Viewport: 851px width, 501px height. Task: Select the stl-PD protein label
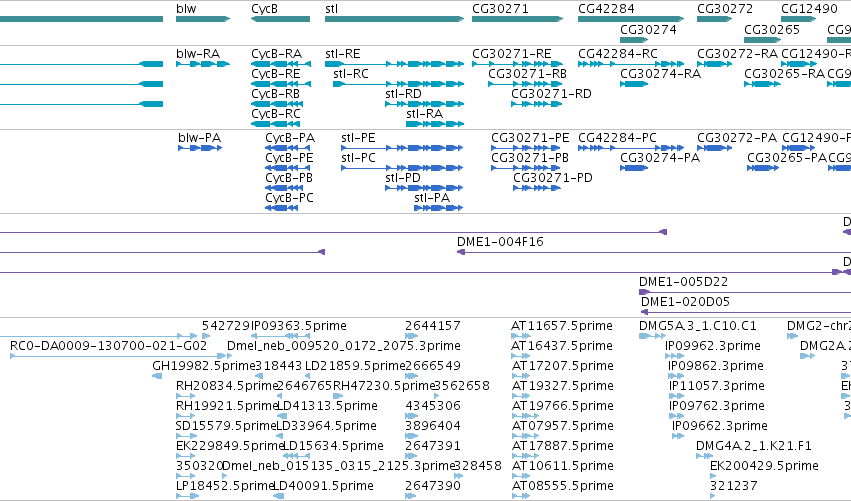pos(403,178)
